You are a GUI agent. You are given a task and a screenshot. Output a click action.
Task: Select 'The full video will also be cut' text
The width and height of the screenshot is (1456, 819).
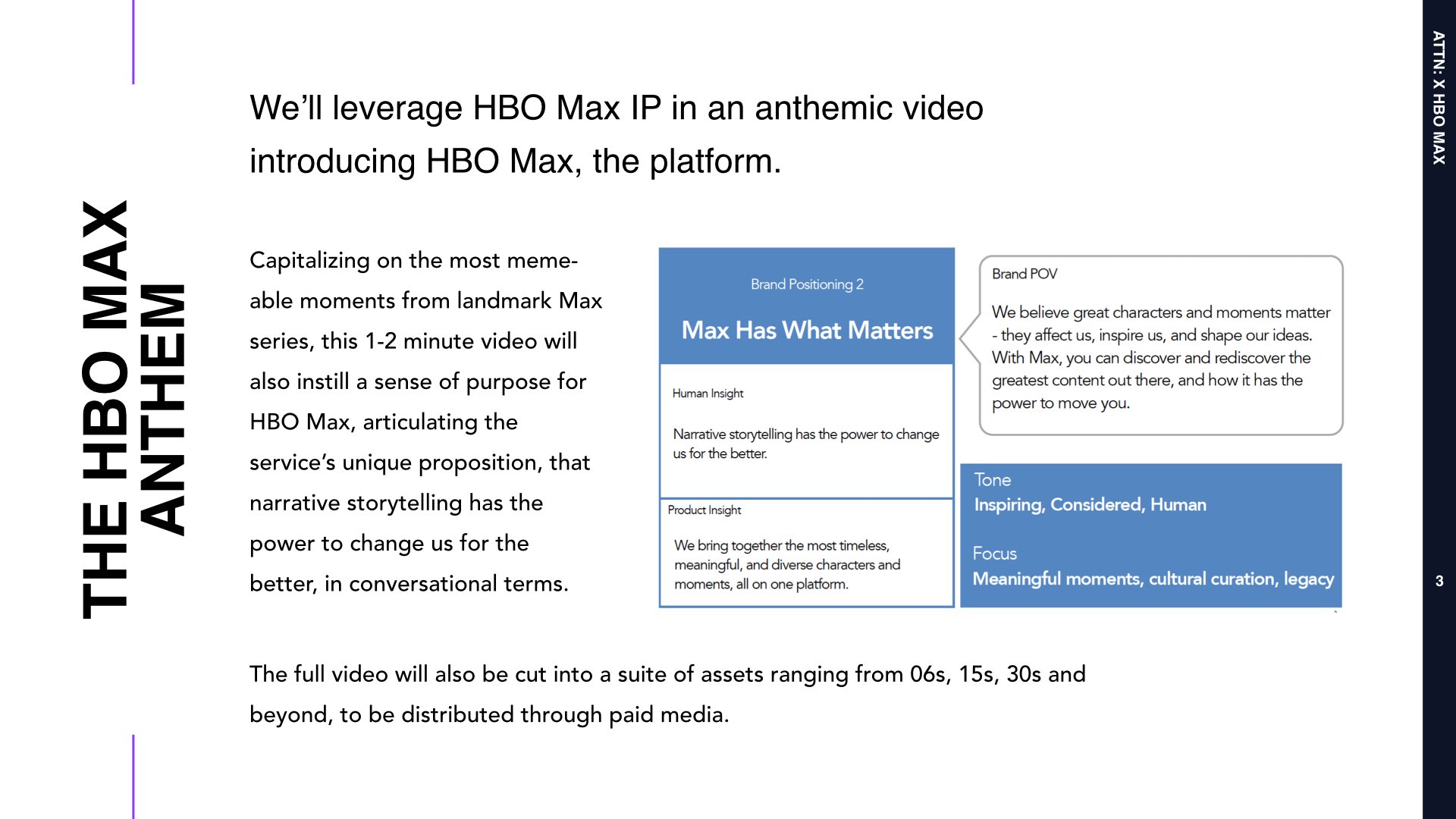(x=667, y=694)
